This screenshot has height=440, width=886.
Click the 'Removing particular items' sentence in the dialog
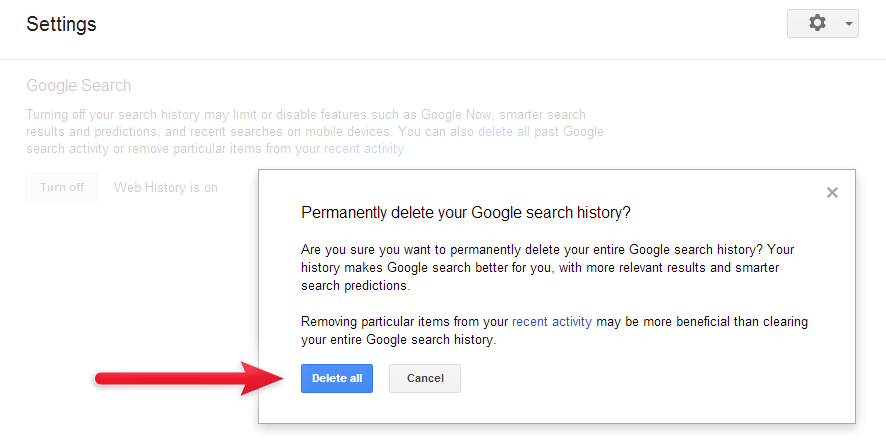pos(554,331)
